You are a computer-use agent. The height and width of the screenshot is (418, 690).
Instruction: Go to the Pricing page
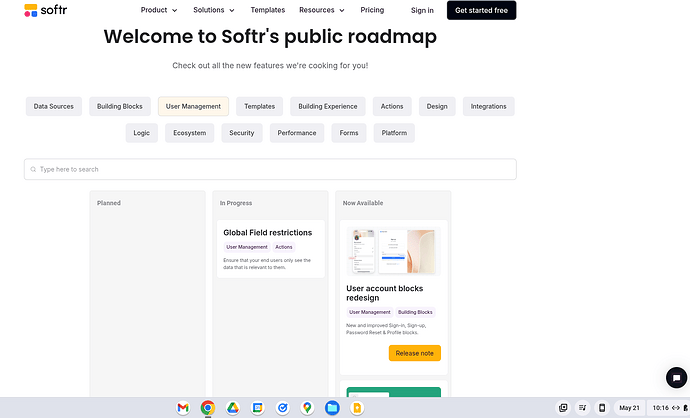pos(372,10)
